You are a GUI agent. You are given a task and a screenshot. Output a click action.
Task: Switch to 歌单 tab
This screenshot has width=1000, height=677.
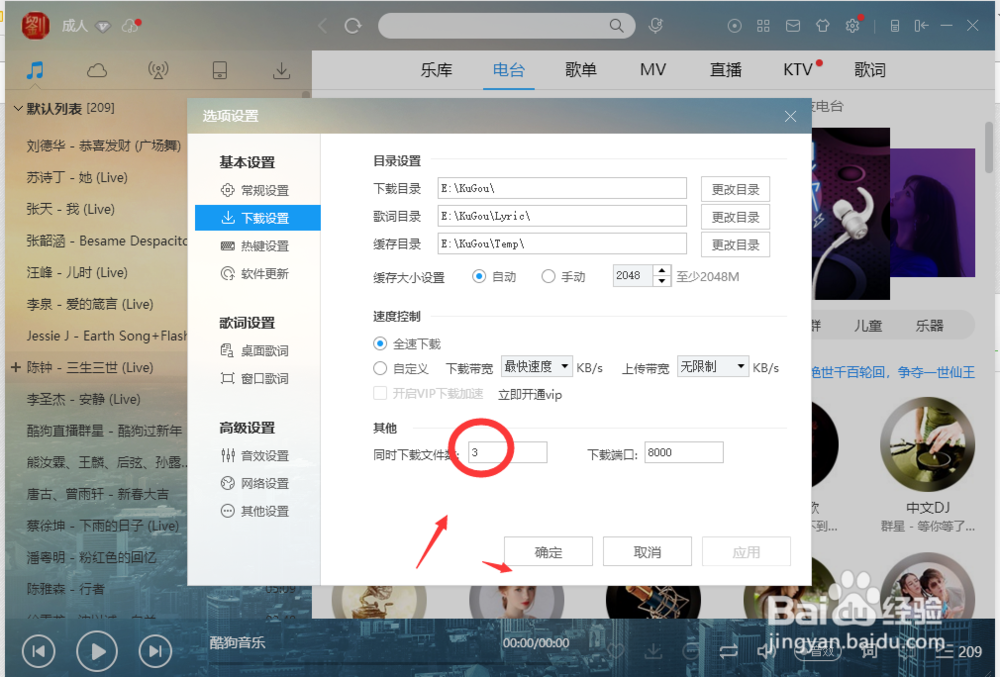pyautogui.click(x=580, y=69)
